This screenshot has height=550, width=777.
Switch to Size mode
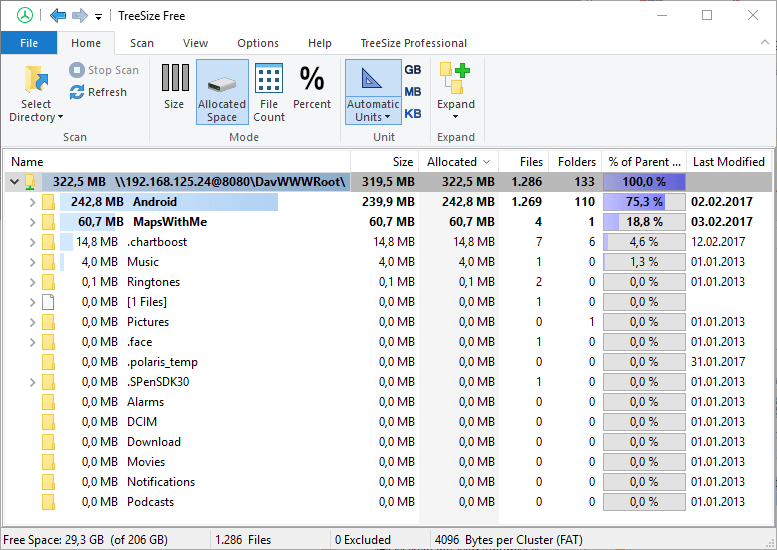174,87
